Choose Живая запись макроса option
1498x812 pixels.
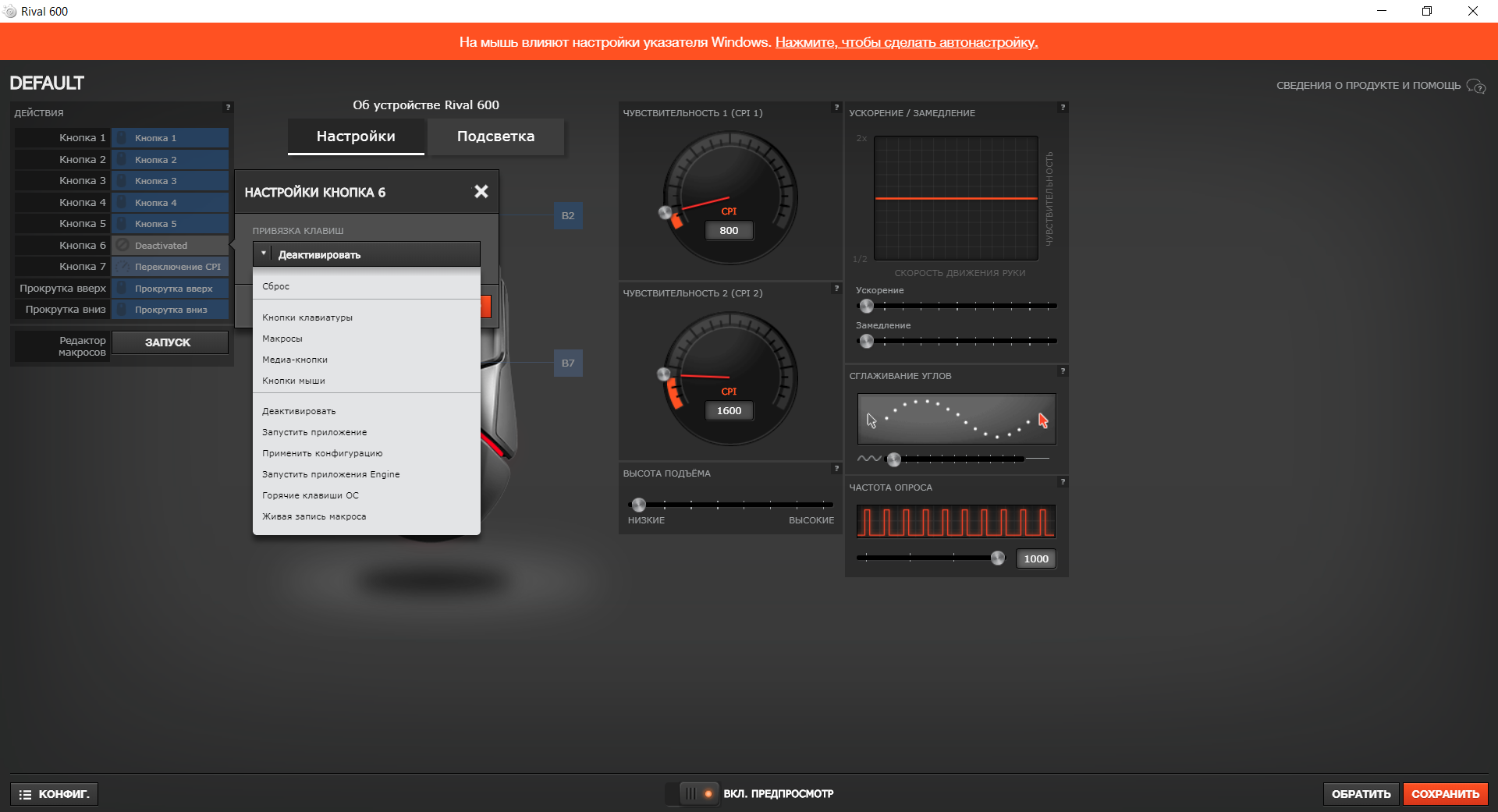tap(366, 516)
